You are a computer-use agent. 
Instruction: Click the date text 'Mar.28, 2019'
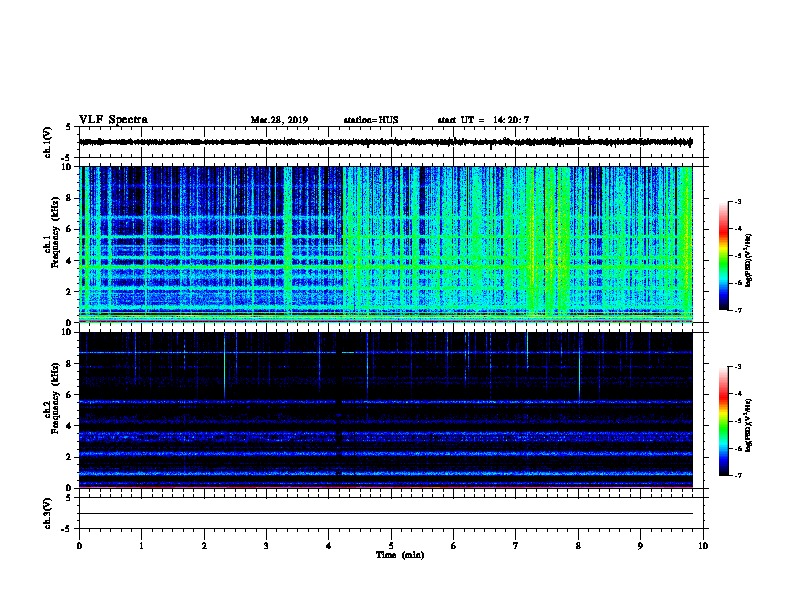(279, 120)
